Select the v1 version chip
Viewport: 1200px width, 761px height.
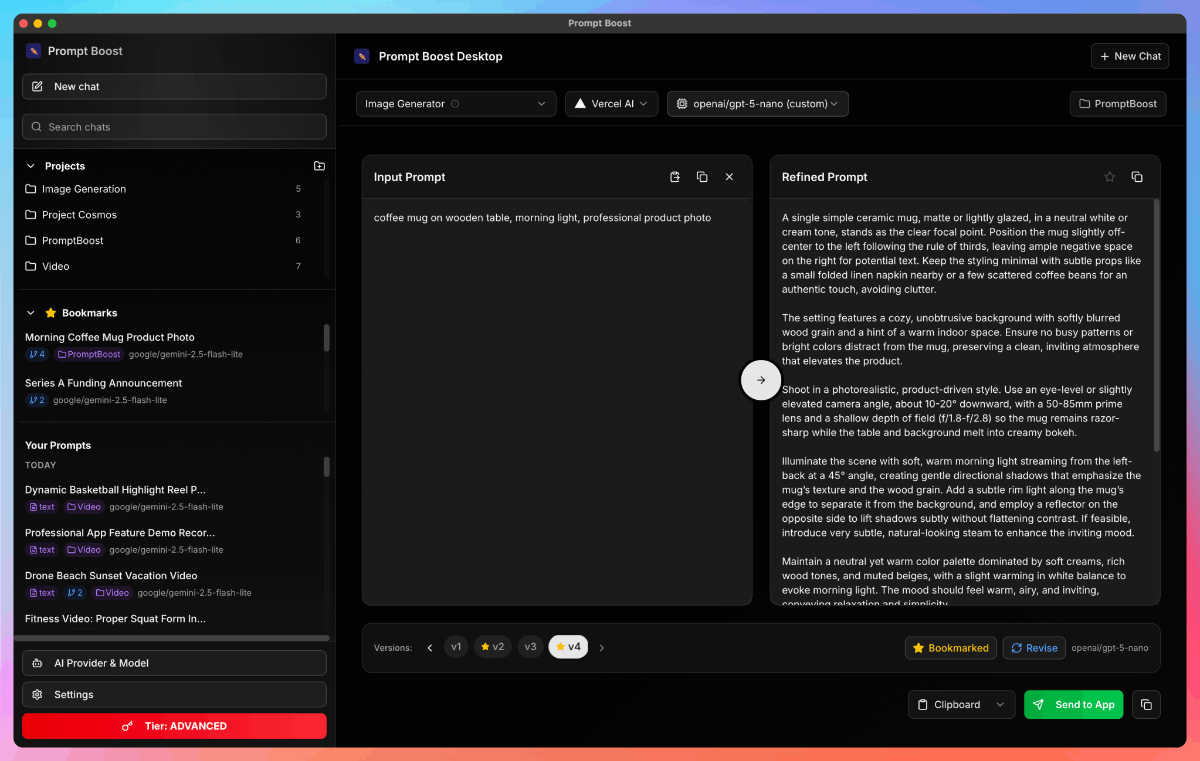click(x=456, y=647)
